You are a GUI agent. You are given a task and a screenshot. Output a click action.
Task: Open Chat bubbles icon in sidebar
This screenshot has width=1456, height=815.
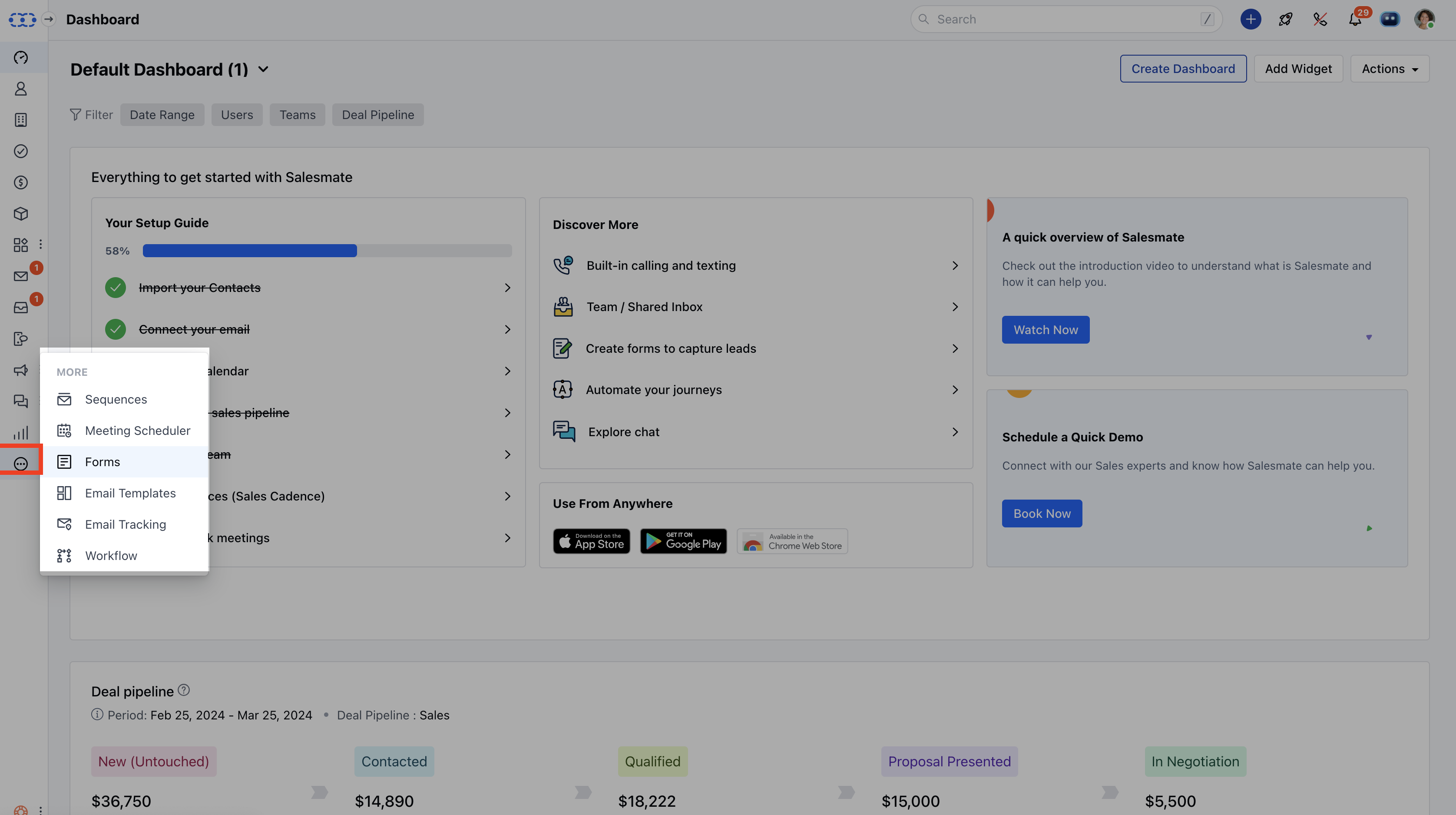pyautogui.click(x=21, y=401)
